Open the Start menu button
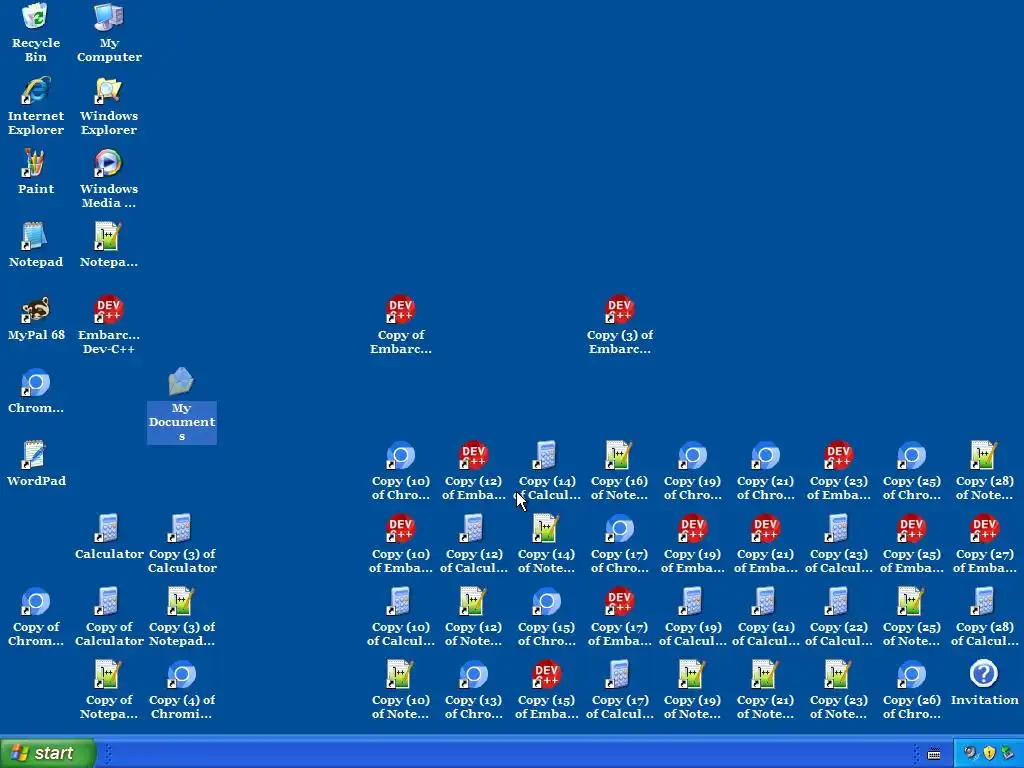The height and width of the screenshot is (768, 1024). (48, 753)
